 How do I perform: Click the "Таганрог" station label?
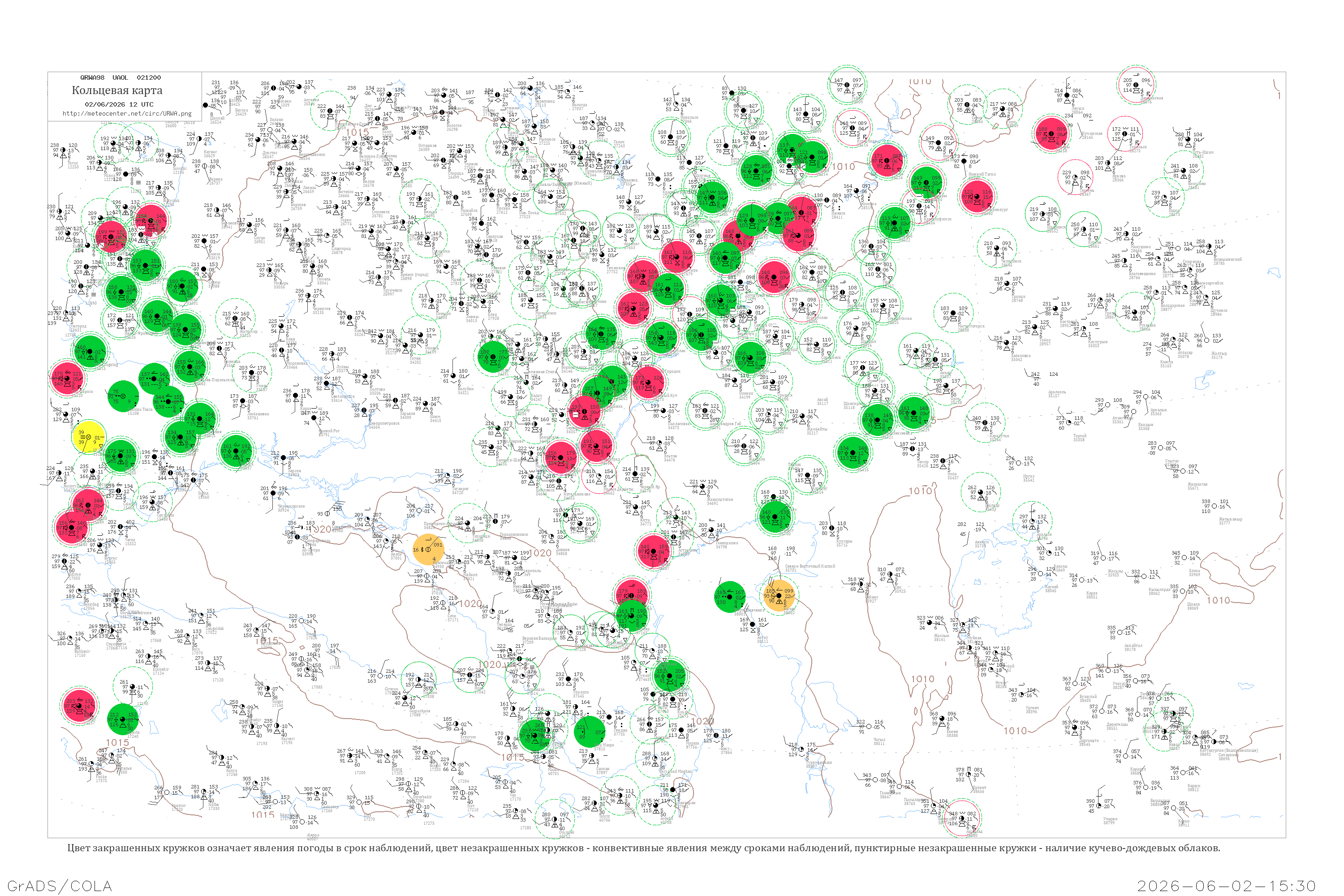point(460,489)
